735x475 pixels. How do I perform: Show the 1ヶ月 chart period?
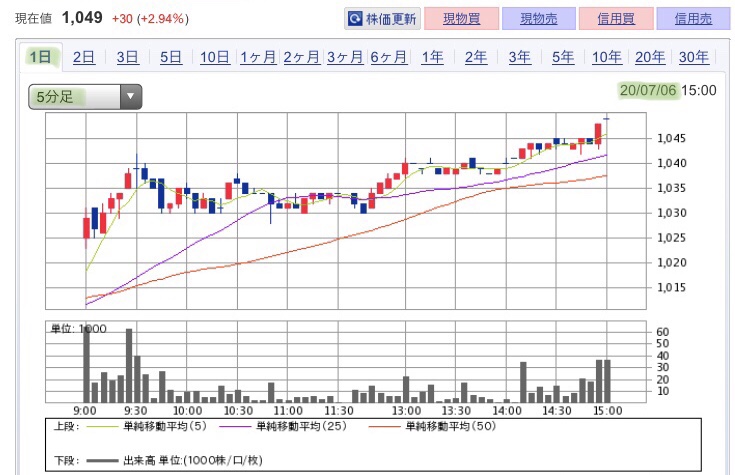[258, 57]
